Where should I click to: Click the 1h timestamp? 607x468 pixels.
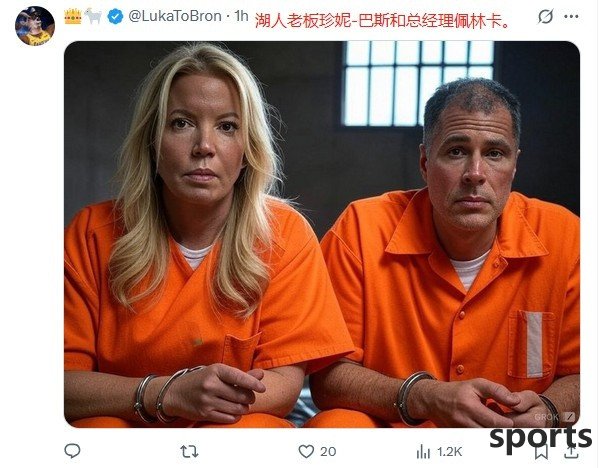point(241,16)
